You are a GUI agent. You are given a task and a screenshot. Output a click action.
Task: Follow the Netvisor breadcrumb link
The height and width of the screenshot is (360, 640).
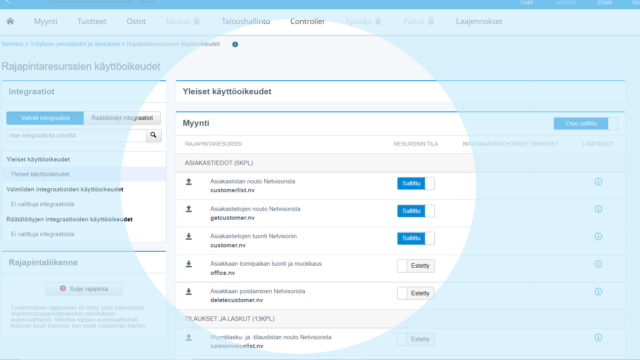coord(12,44)
